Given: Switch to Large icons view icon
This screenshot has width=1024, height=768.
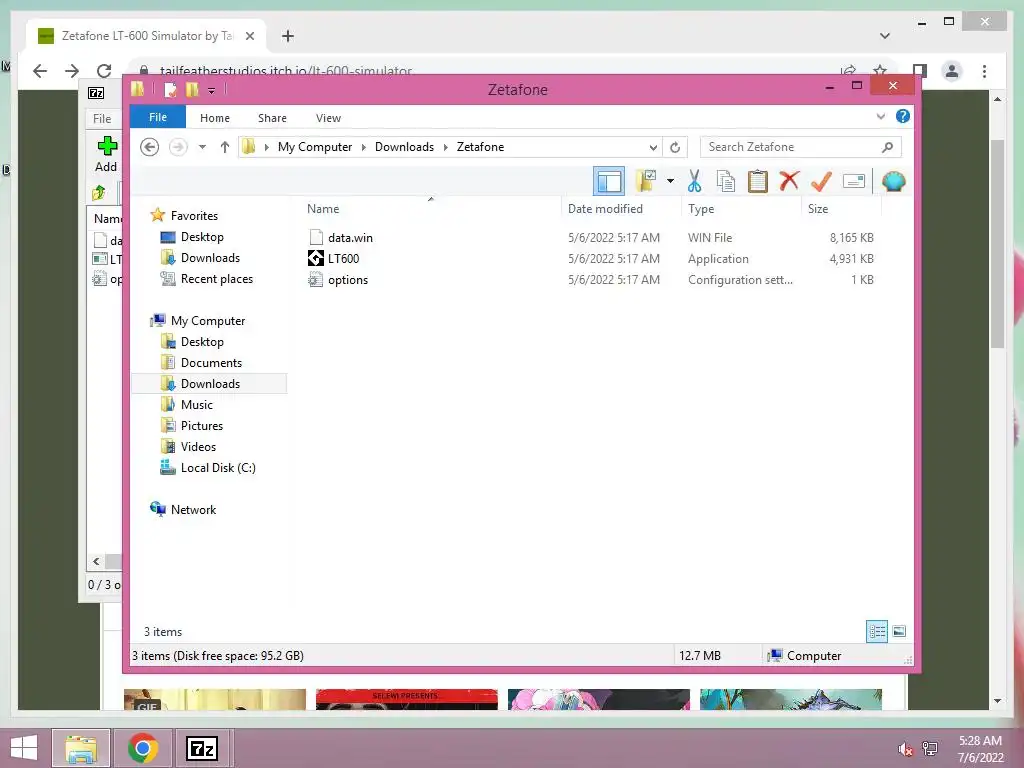Looking at the screenshot, I should coord(899,631).
